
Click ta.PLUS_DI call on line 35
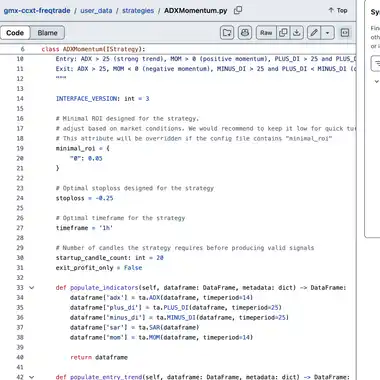(217, 307)
